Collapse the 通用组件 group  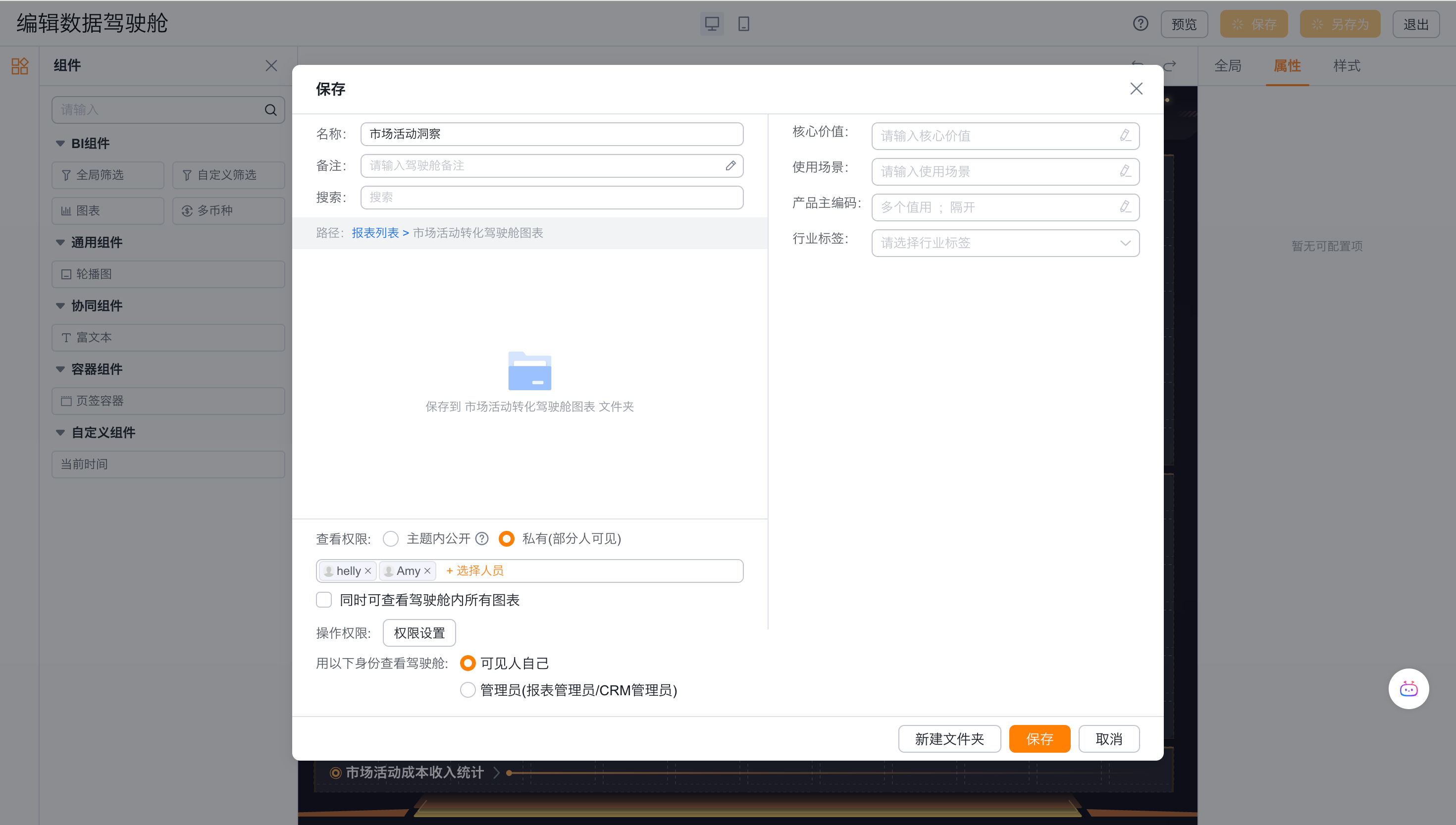coord(60,243)
